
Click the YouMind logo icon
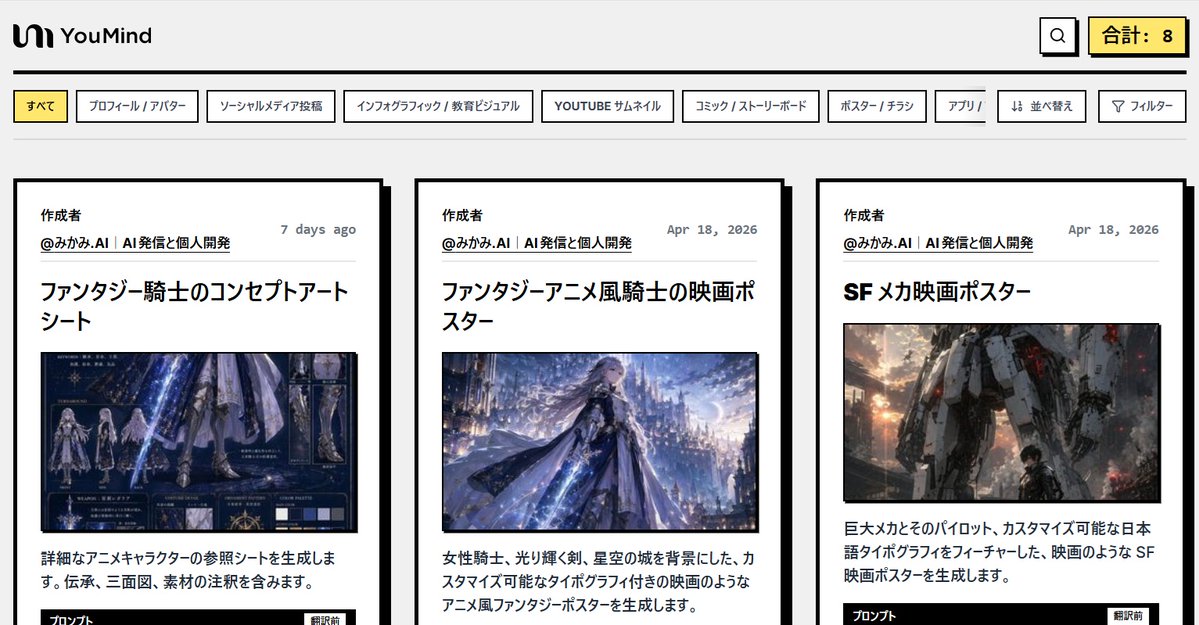click(x=33, y=35)
